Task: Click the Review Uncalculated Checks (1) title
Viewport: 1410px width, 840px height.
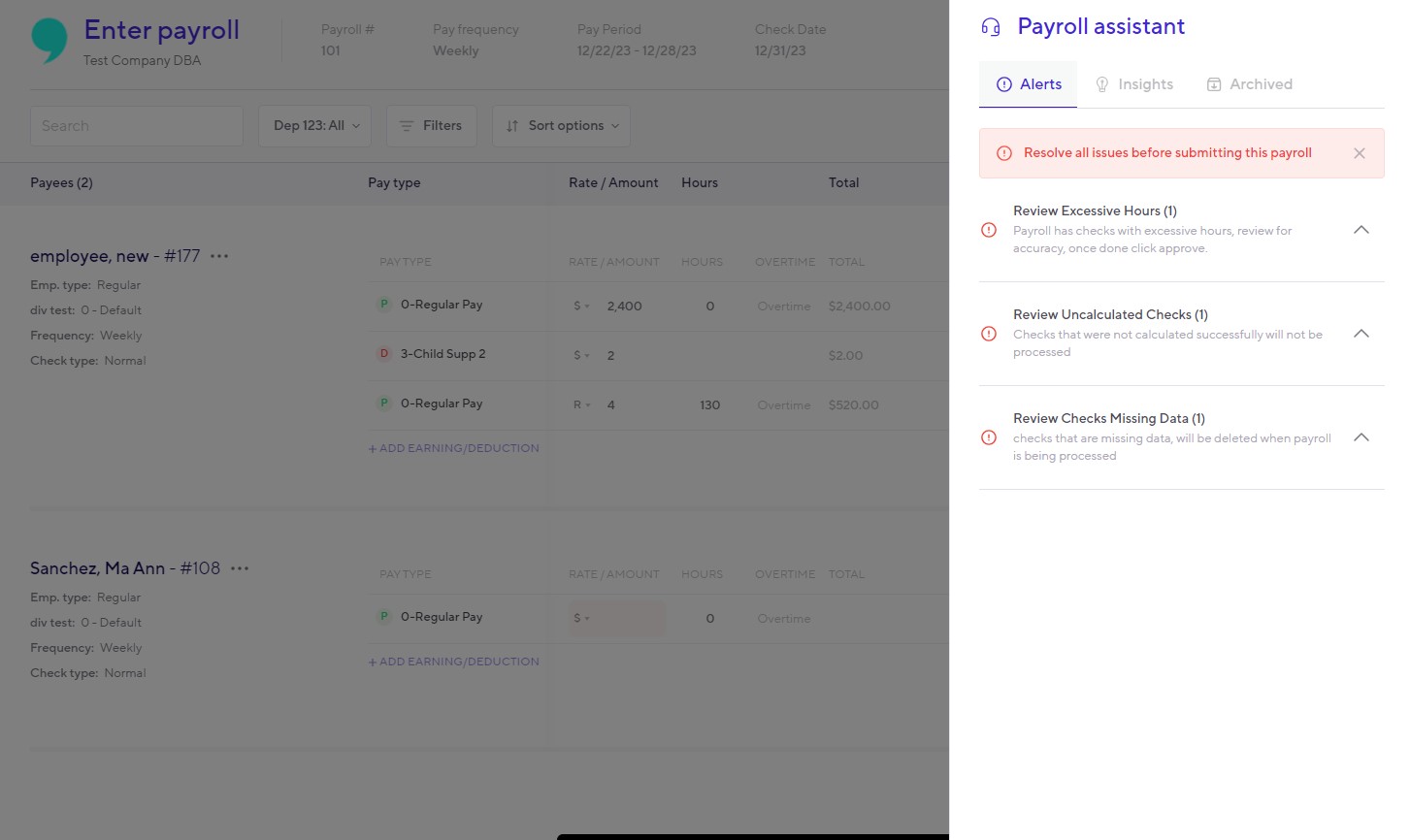Action: pos(1110,314)
